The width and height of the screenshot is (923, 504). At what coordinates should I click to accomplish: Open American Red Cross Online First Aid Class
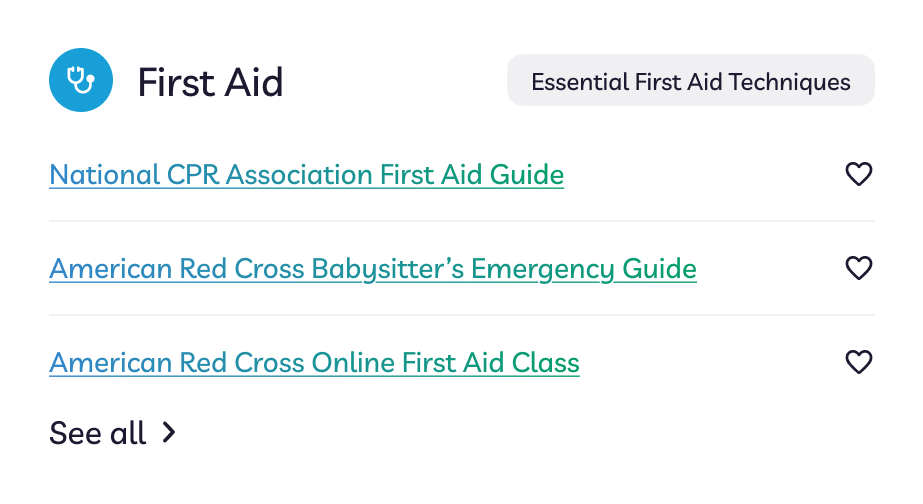click(x=314, y=363)
